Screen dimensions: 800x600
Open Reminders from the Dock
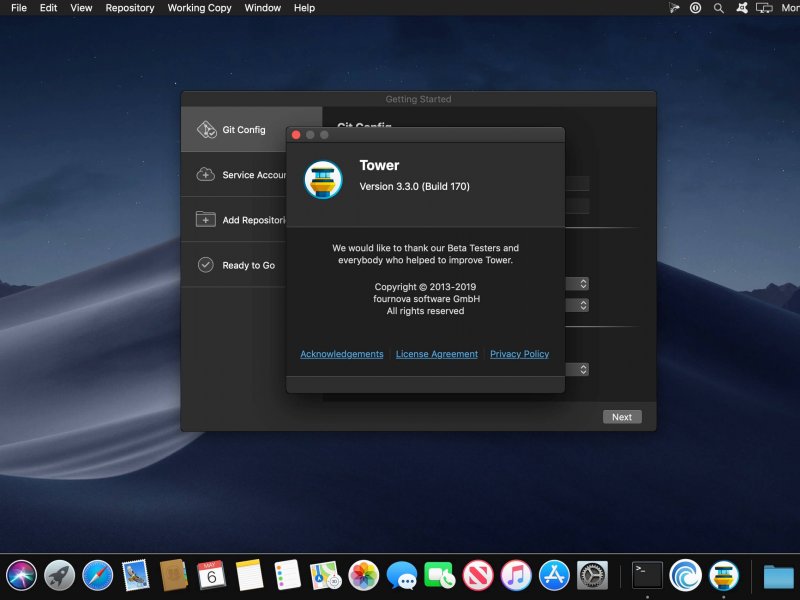[287, 575]
